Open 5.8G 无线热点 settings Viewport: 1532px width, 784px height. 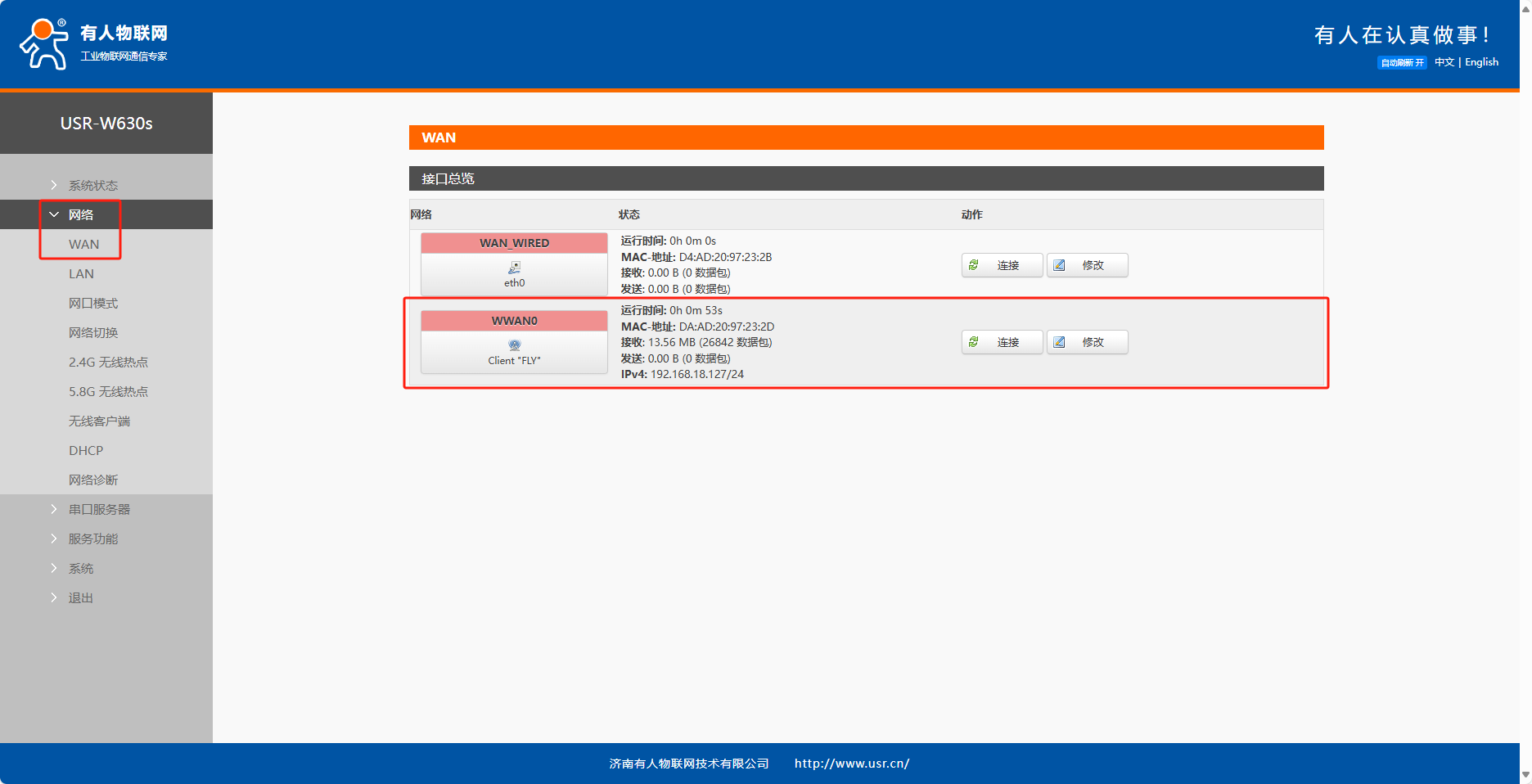pyautogui.click(x=106, y=391)
